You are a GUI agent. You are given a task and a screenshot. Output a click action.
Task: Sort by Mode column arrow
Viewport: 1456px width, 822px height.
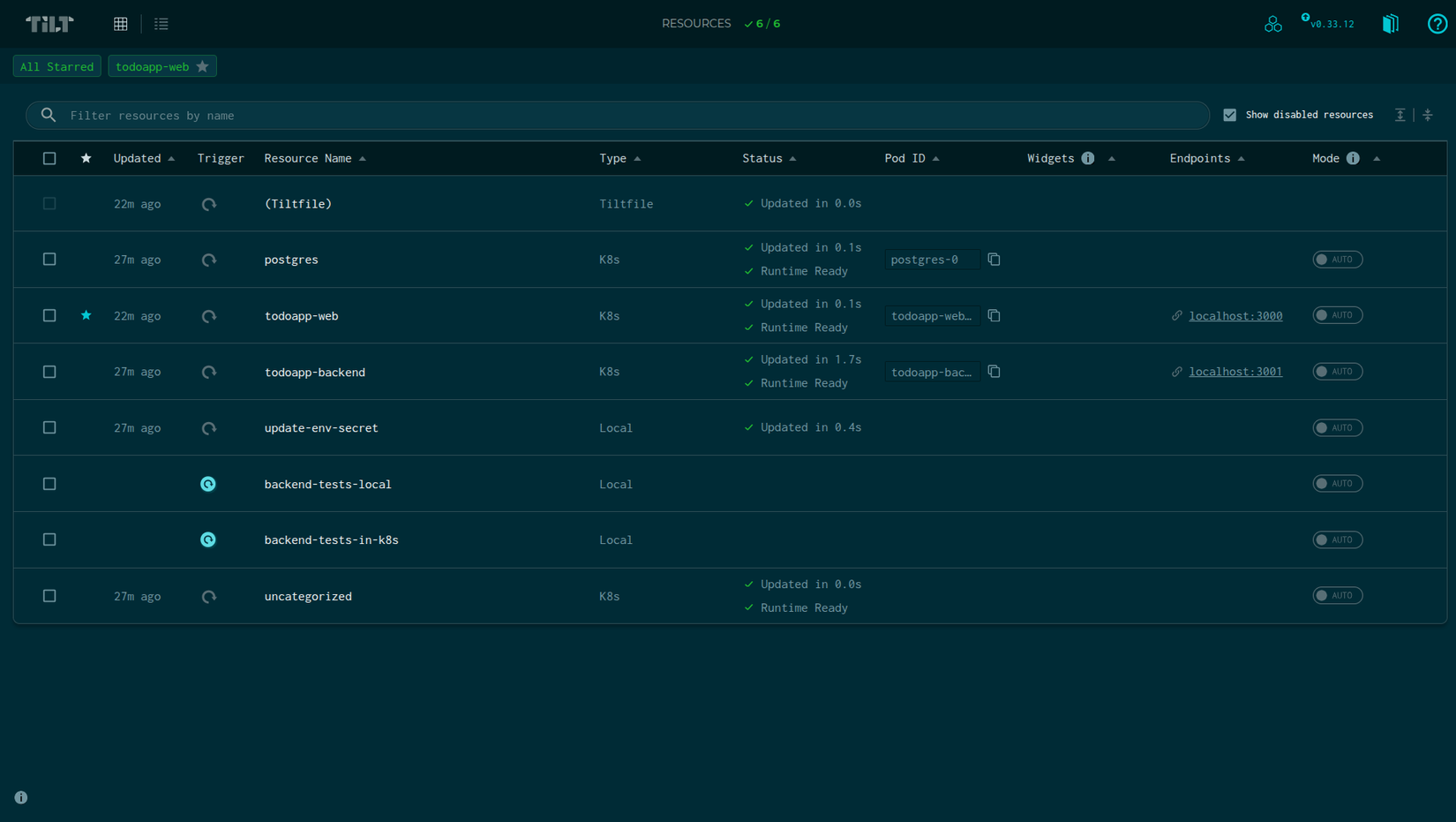click(x=1377, y=159)
